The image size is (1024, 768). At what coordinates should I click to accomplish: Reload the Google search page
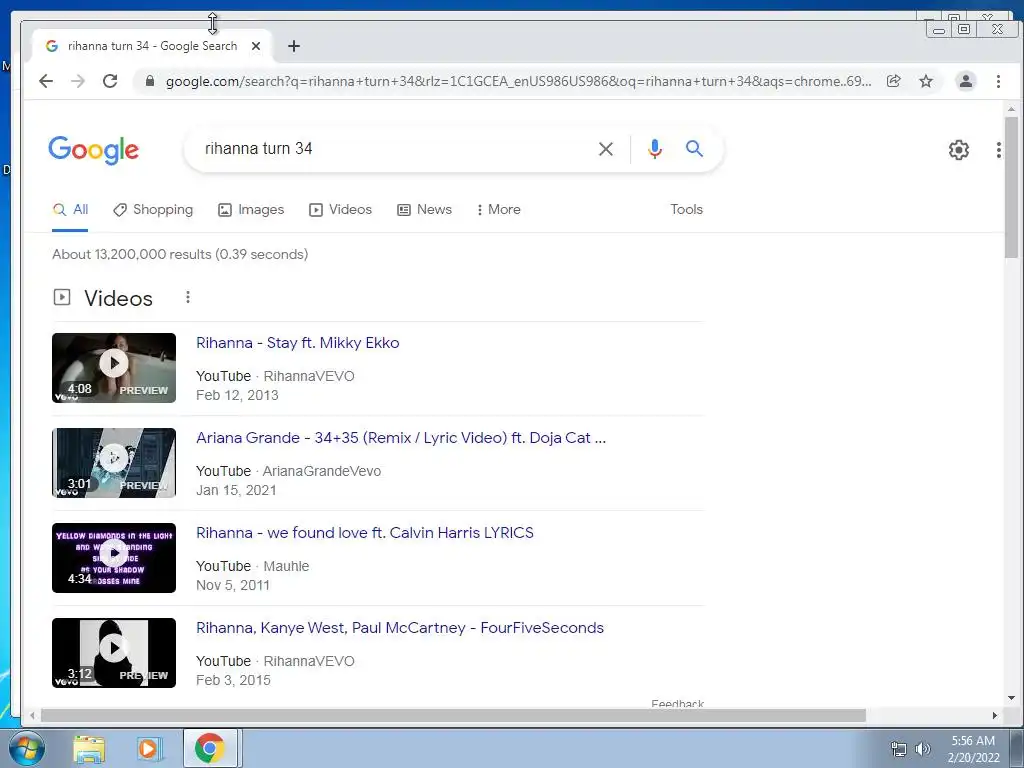tap(110, 81)
